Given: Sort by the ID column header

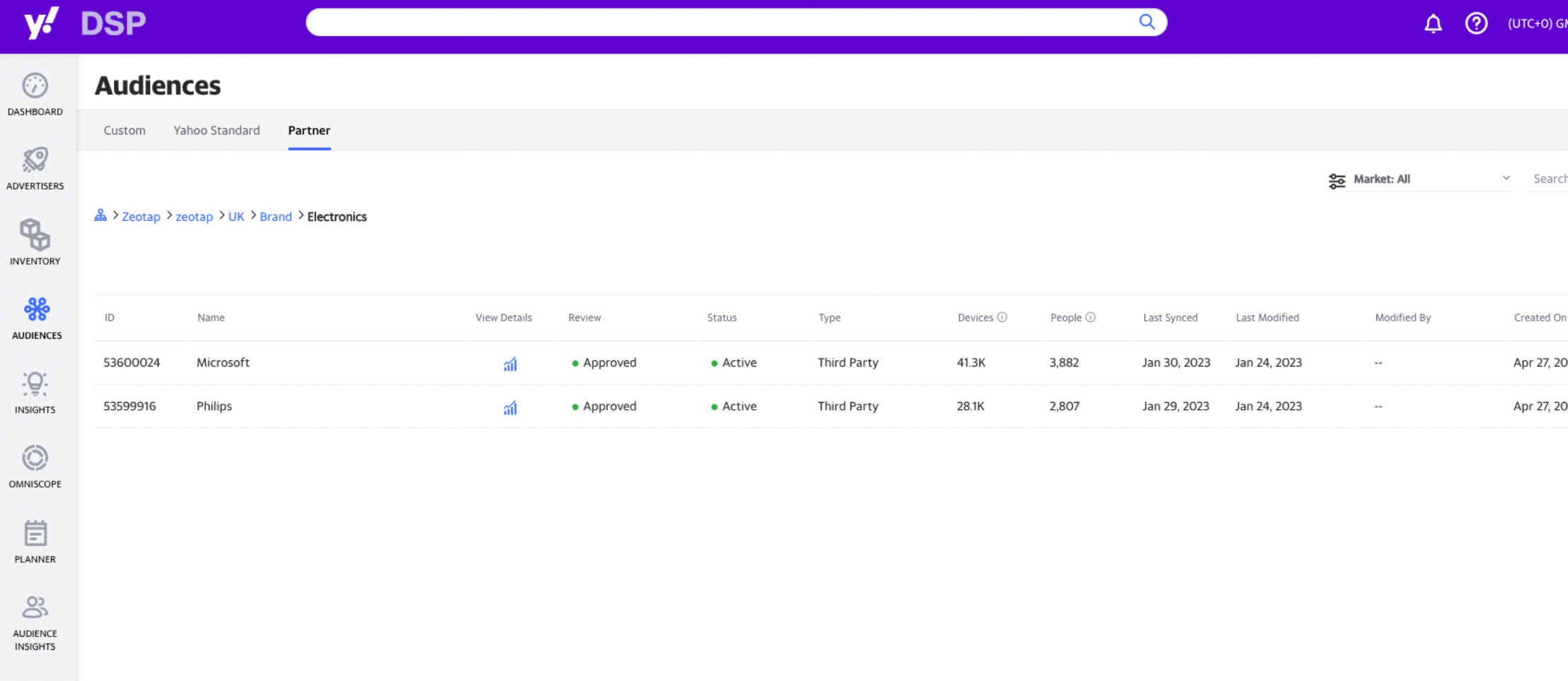Looking at the screenshot, I should (x=110, y=318).
